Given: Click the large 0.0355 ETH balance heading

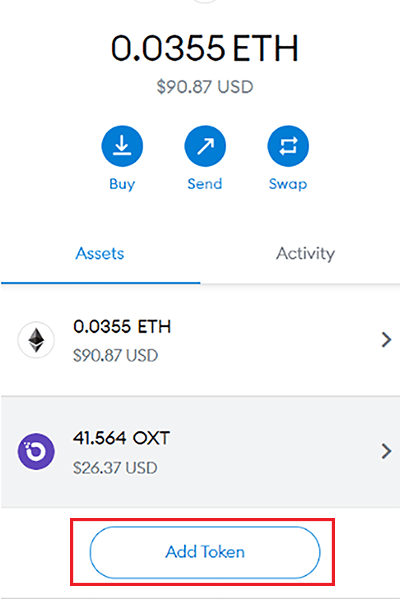Looking at the screenshot, I should click(x=205, y=48).
